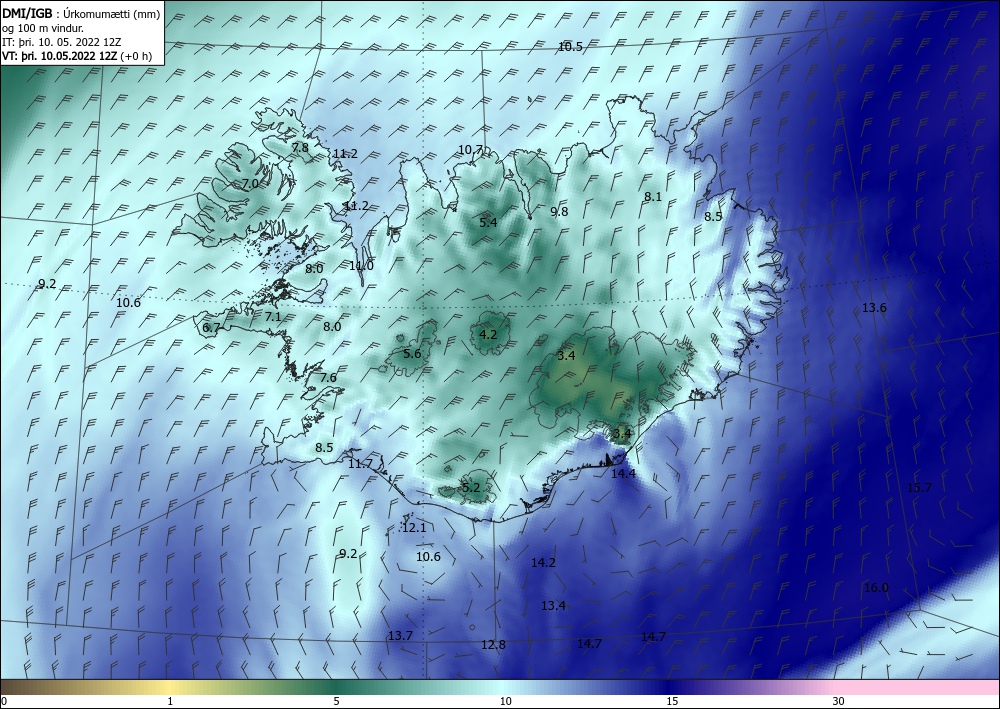Screen dimensions: 1000x709
Task: Click the 13.7 value near the bottom
Action: coord(400,636)
